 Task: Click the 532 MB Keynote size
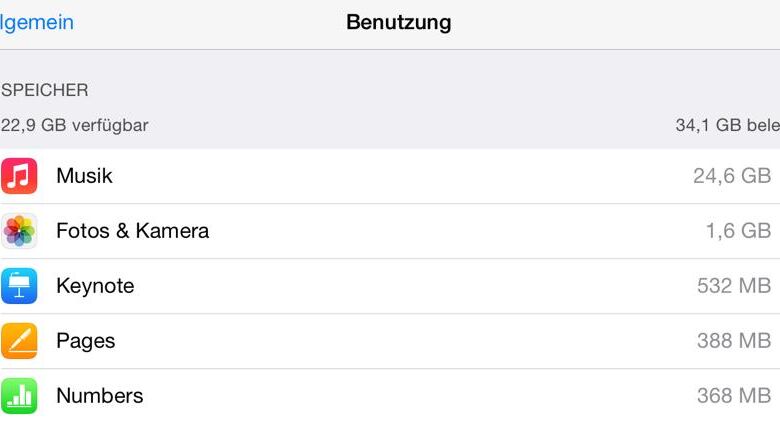(x=734, y=286)
